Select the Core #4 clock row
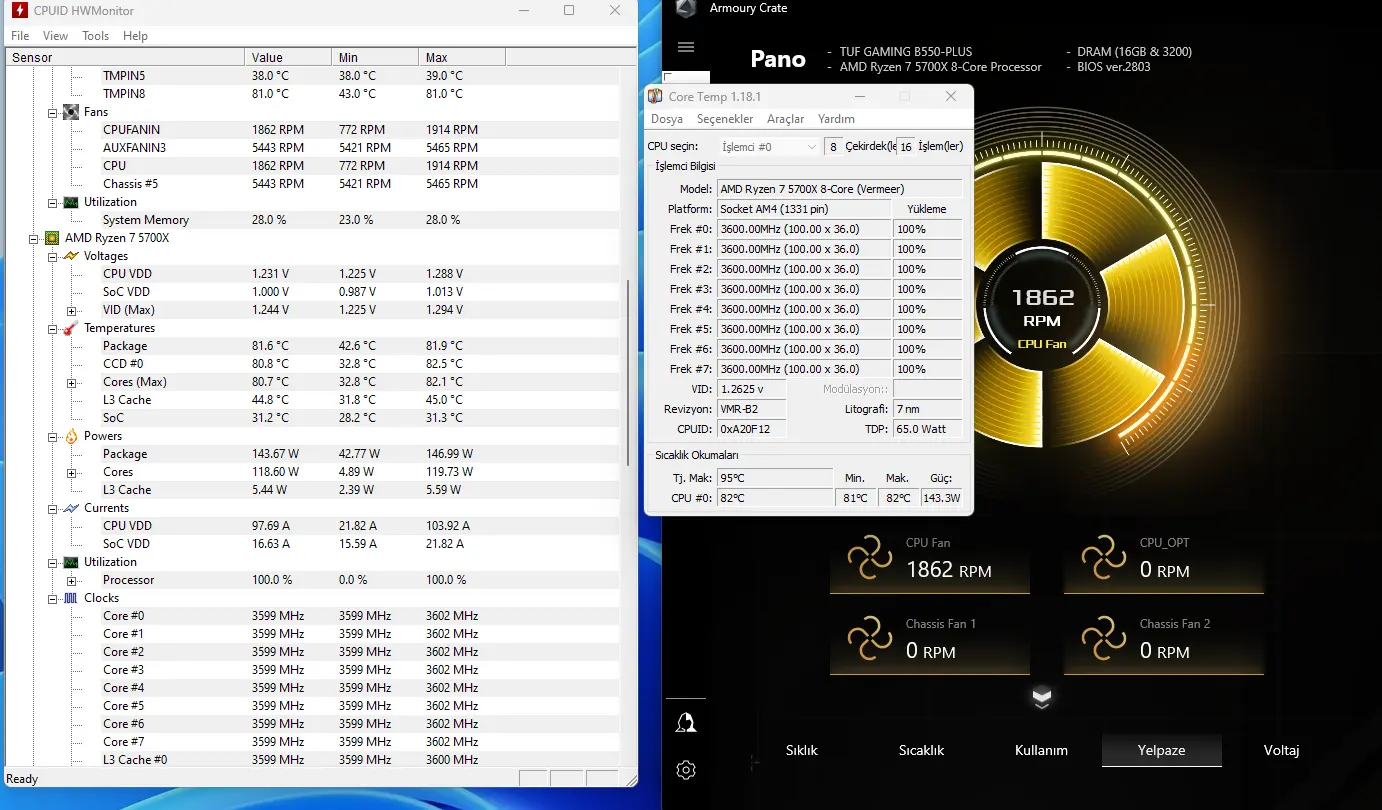Screen dimensions: 1382x810 313,688
